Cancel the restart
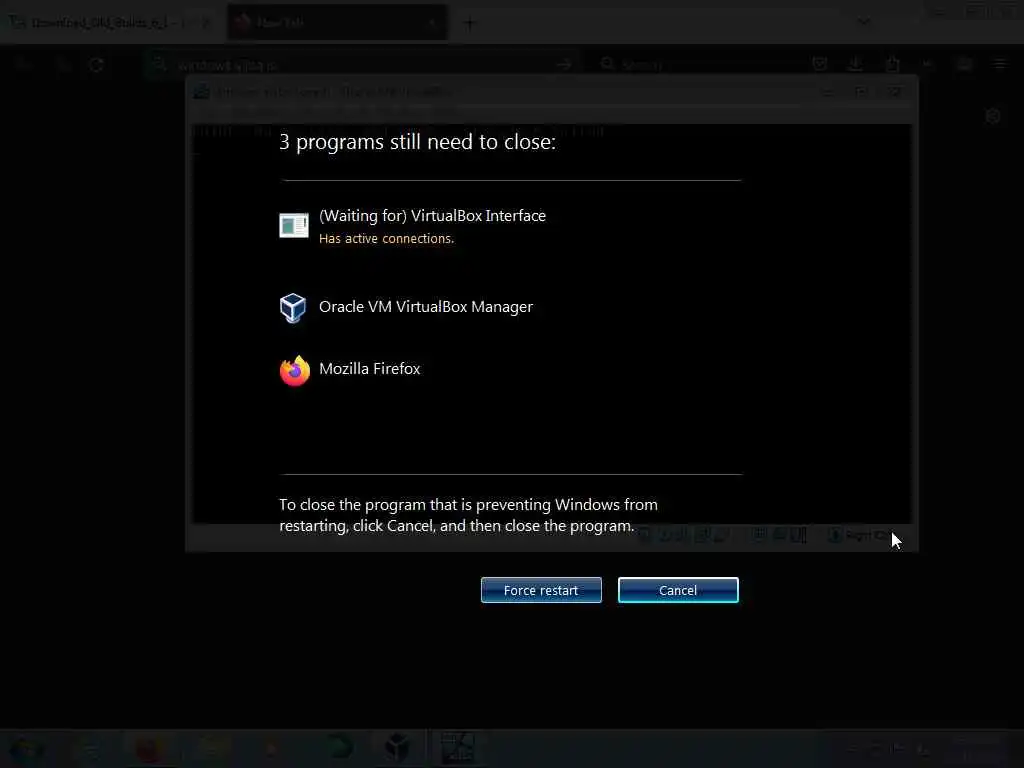This screenshot has height=768, width=1024. [x=678, y=590]
